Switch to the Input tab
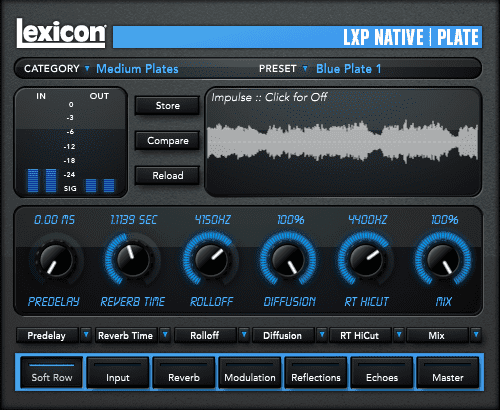 coord(118,372)
